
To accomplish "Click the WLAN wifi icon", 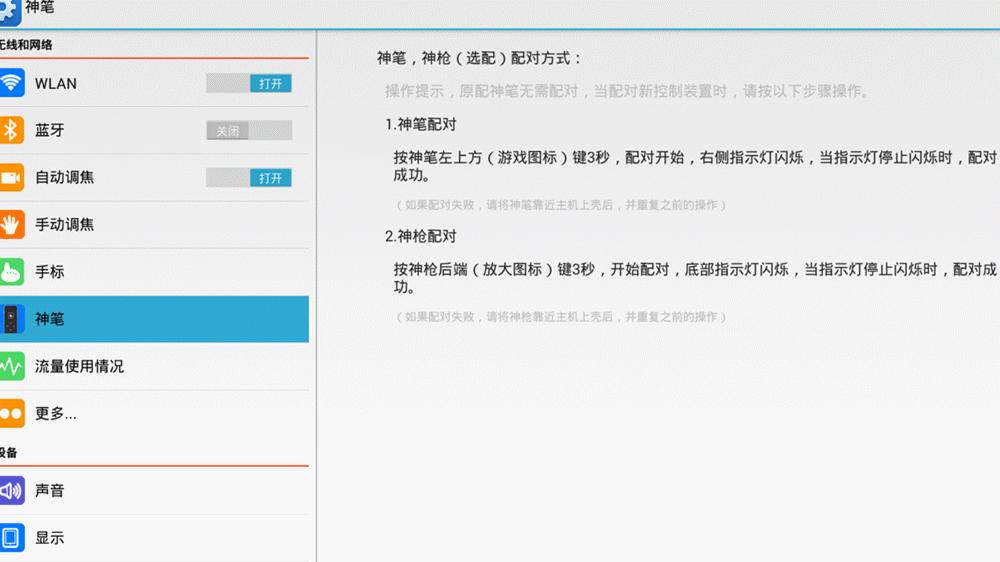I will click(x=11, y=83).
